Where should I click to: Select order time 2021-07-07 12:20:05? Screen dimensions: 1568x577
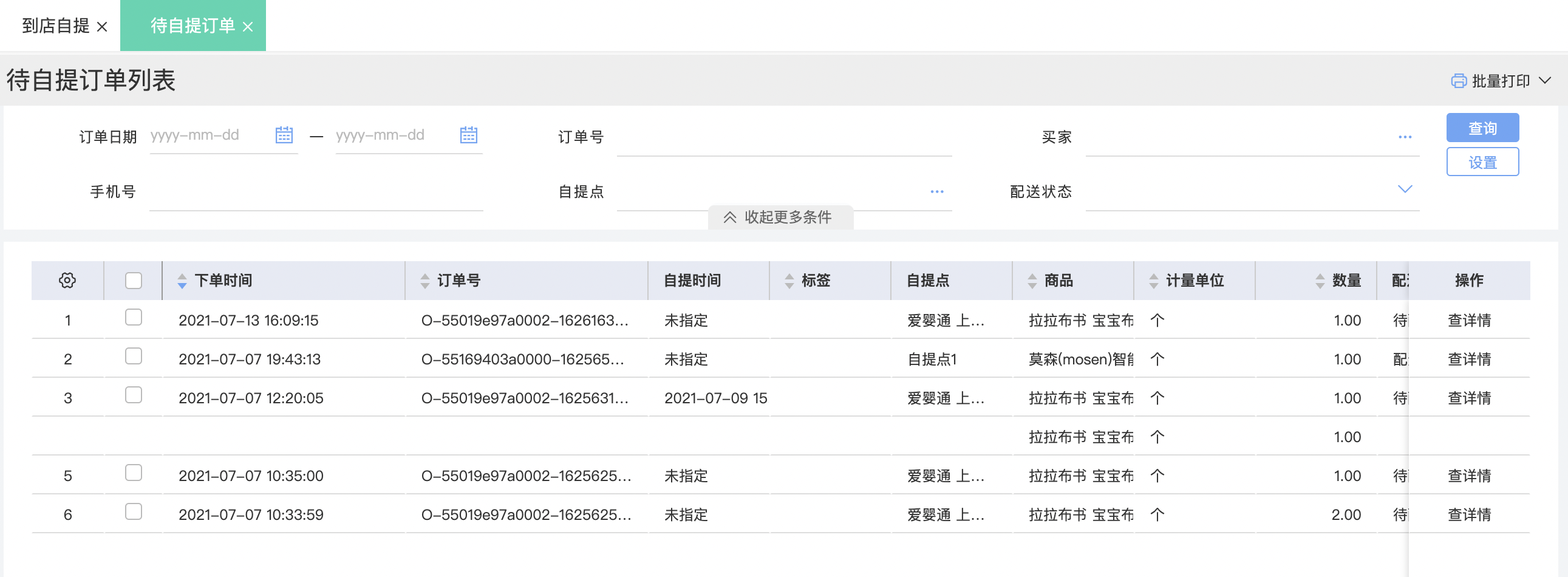coord(251,398)
